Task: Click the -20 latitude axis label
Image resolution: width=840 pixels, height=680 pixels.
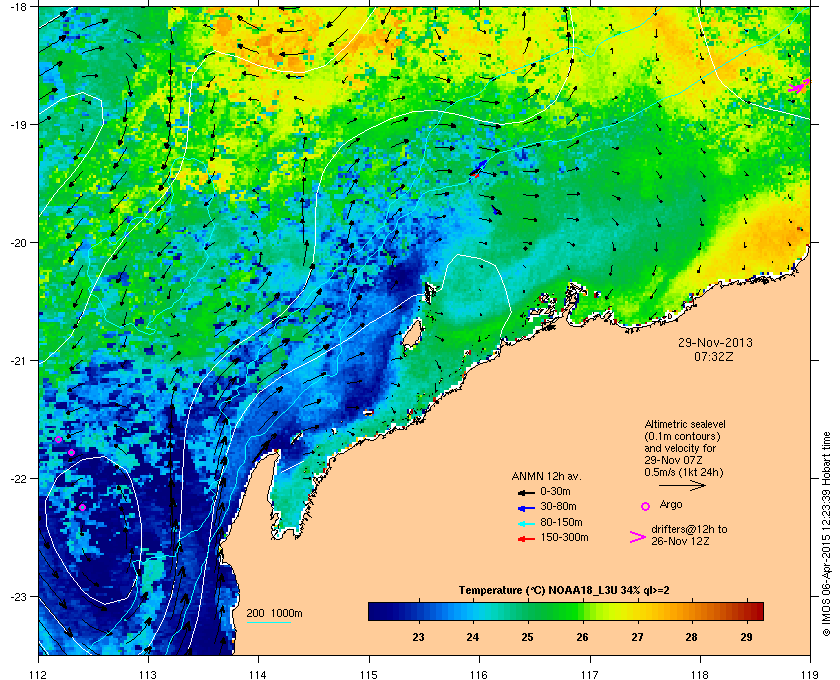Action: pyautogui.click(x=18, y=242)
